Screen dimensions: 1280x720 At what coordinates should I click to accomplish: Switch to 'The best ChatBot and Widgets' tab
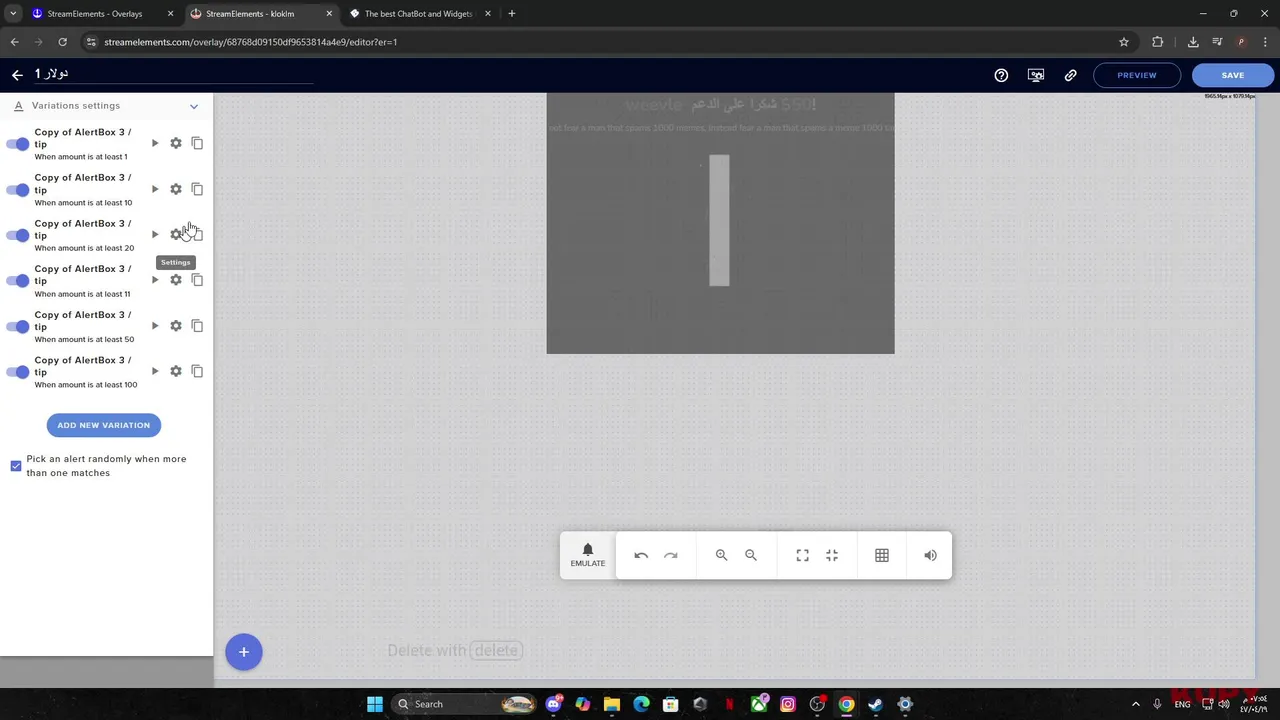click(x=419, y=14)
